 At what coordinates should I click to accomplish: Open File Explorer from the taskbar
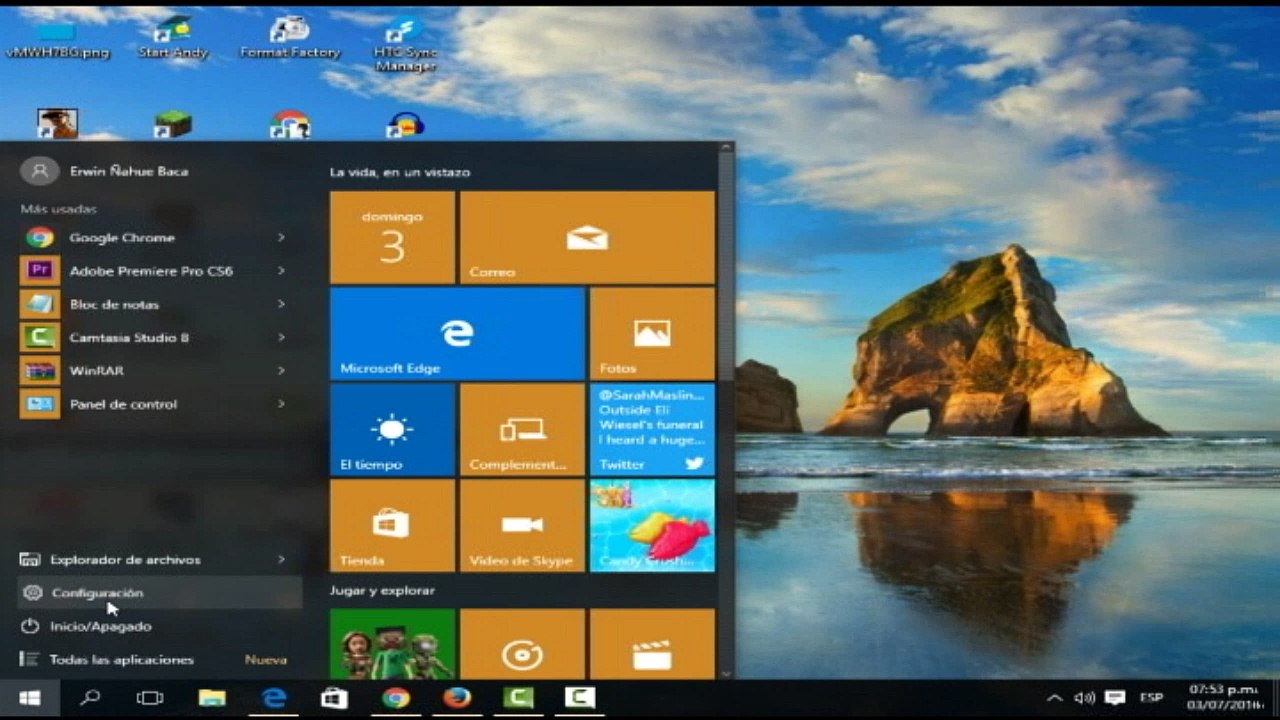pos(211,698)
